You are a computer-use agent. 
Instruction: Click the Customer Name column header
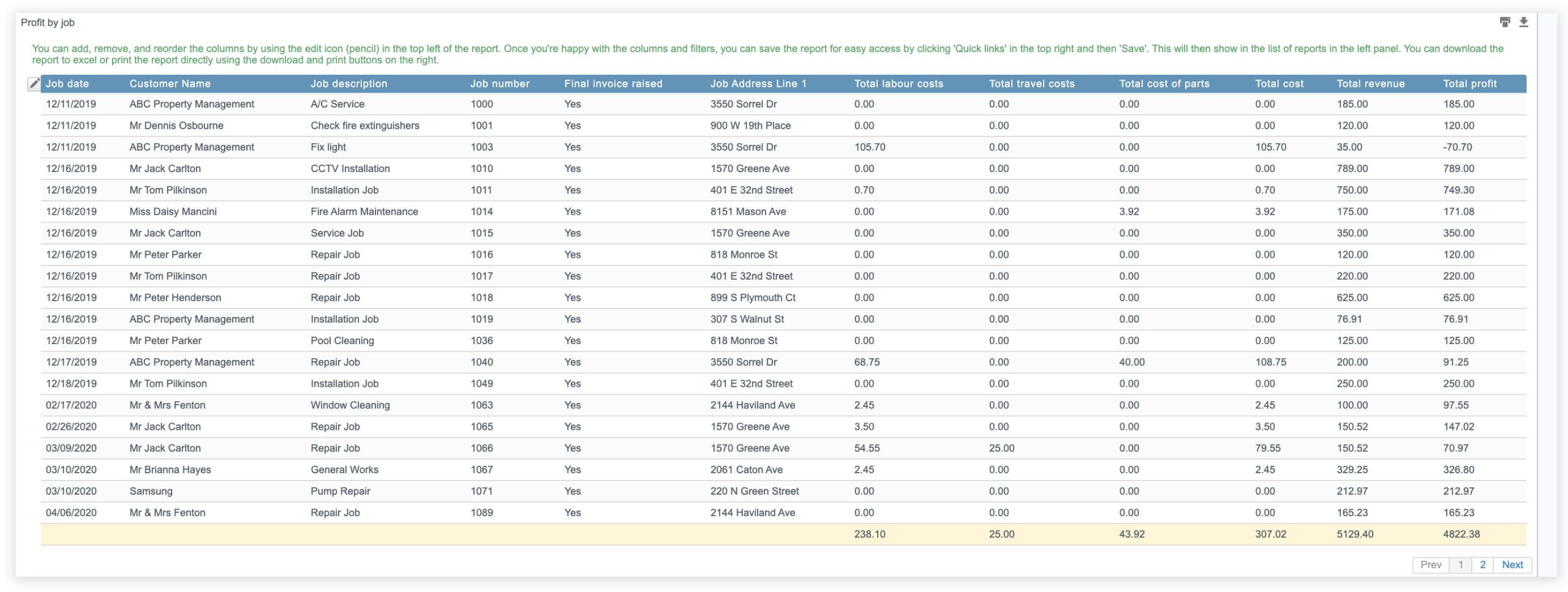click(x=170, y=84)
